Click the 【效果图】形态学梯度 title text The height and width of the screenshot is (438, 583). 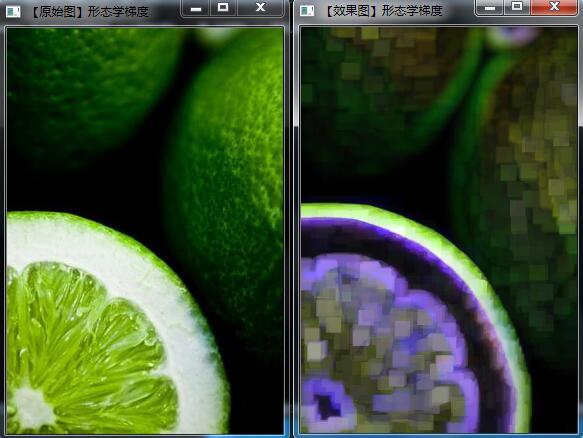(383, 11)
